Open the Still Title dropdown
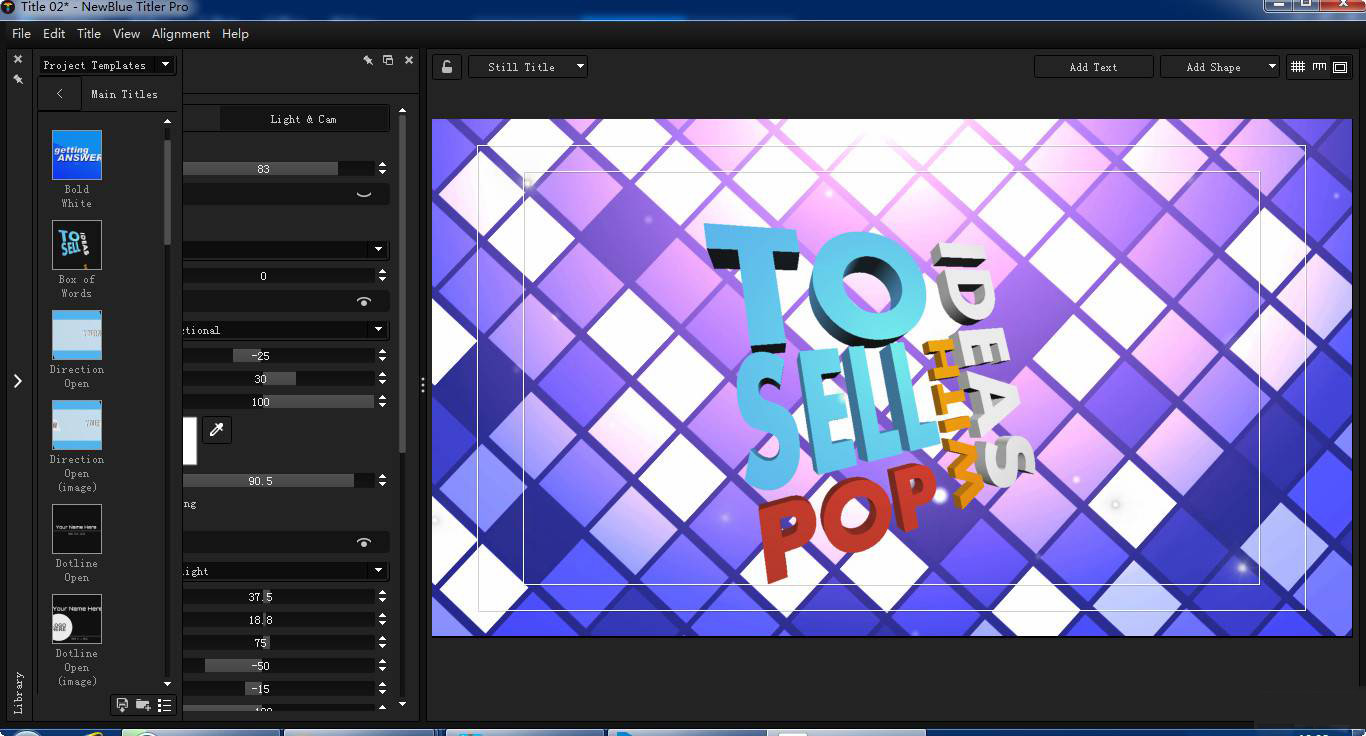This screenshot has height=736, width=1366. tap(527, 67)
